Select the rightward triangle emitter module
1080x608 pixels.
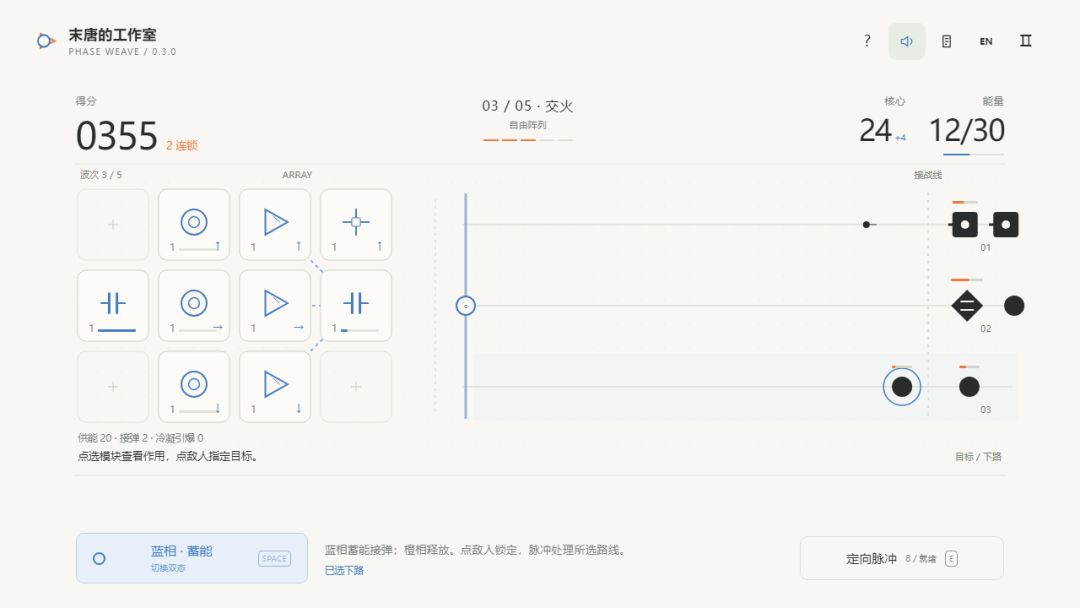coord(275,306)
